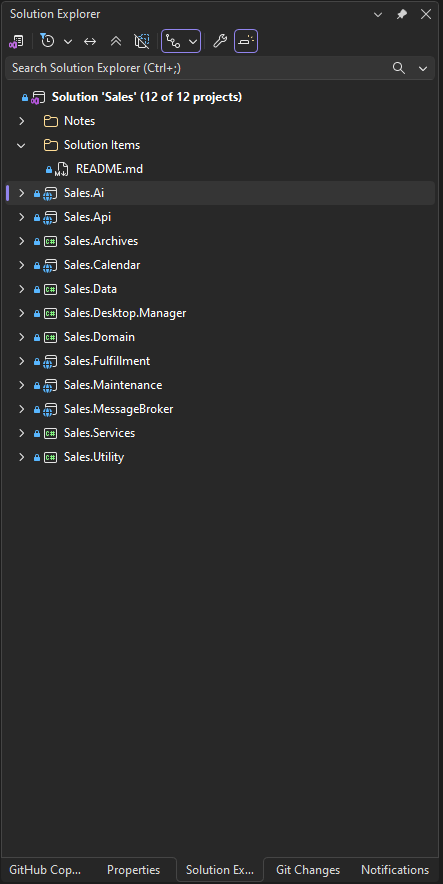
Task: Click the pin auto-hide icon
Action: coord(402,14)
